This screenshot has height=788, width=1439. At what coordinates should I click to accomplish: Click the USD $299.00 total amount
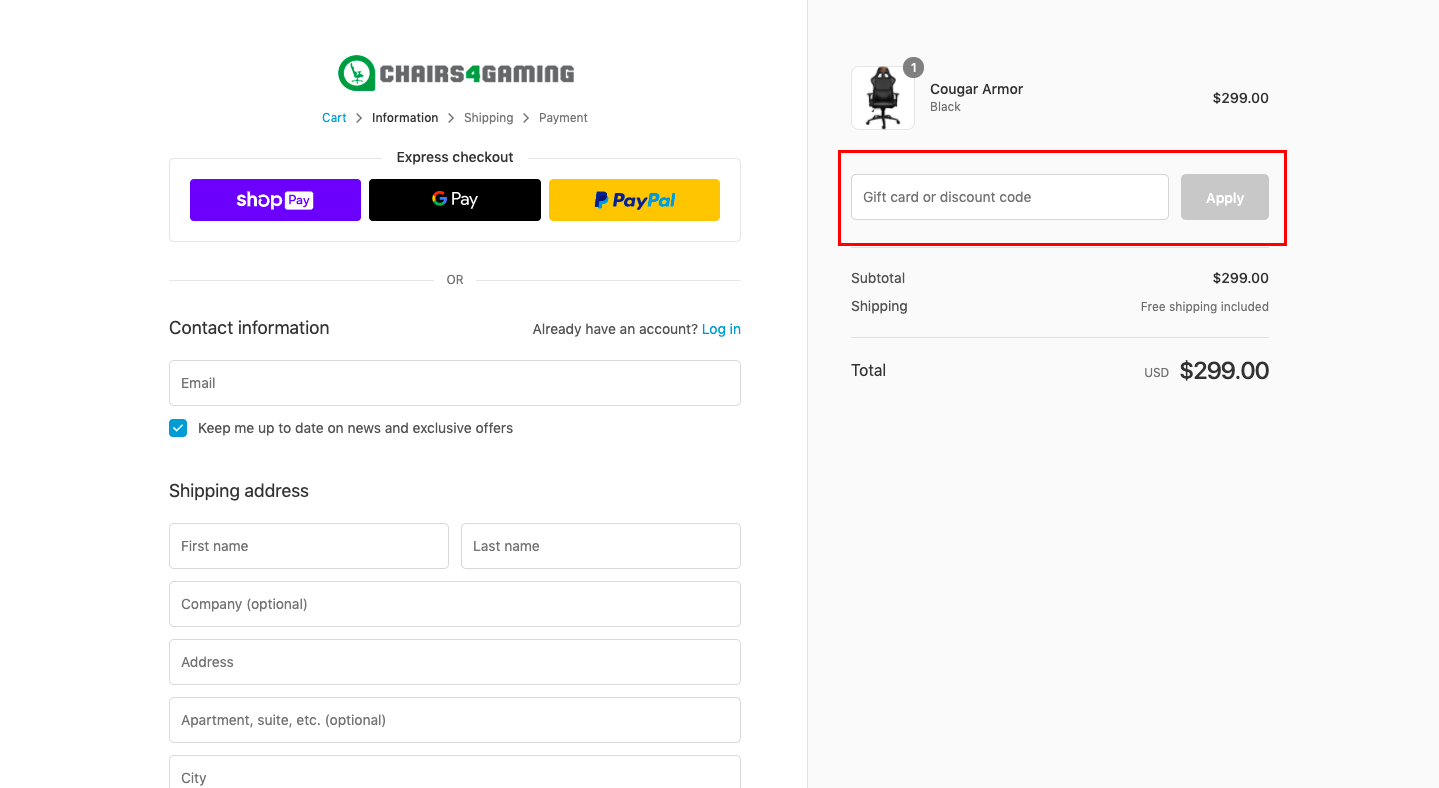pos(1207,371)
